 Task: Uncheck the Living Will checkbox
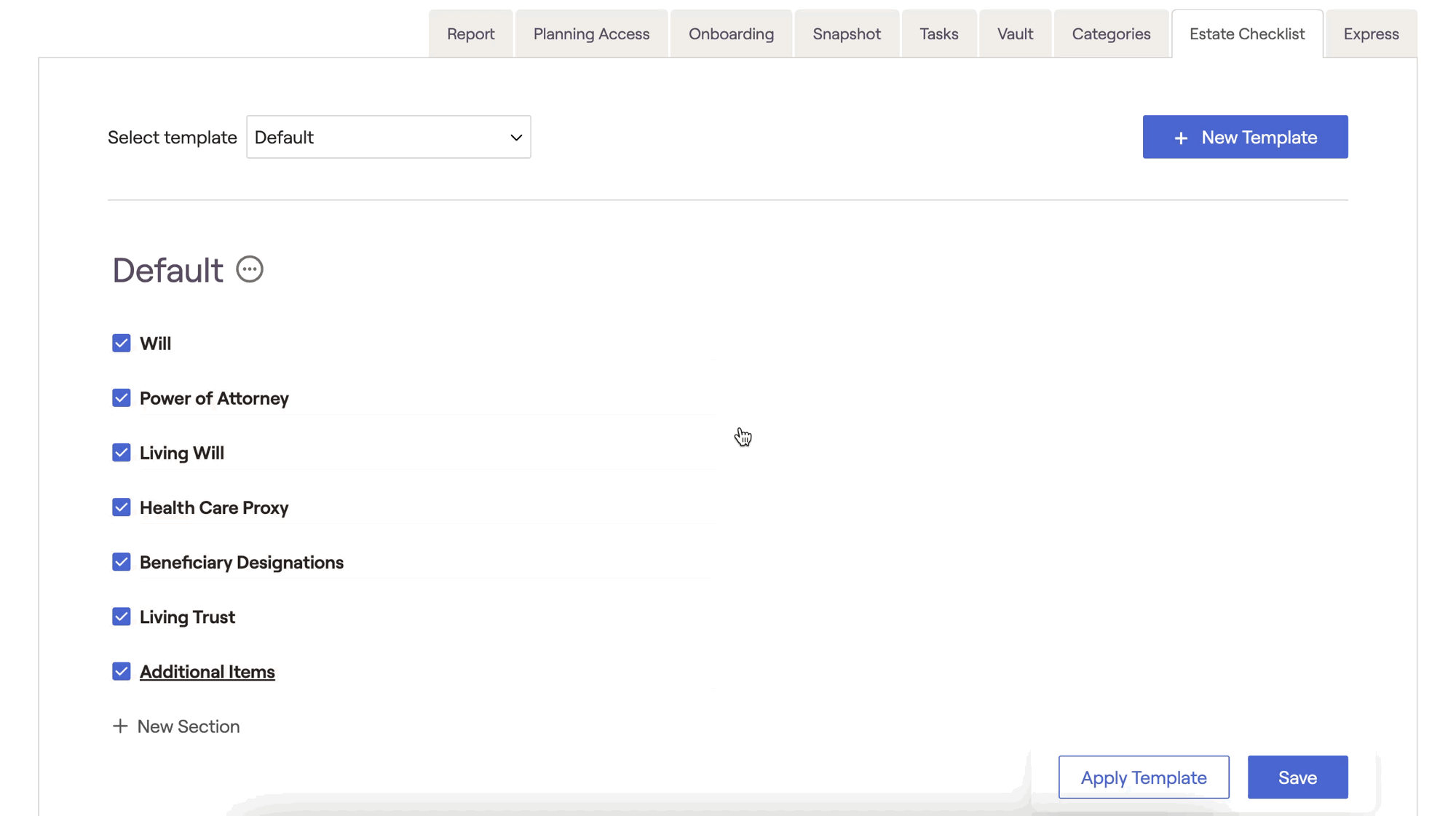click(122, 453)
